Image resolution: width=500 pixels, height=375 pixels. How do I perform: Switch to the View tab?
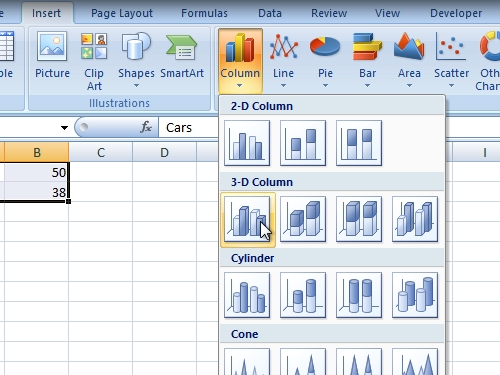pyautogui.click(x=387, y=13)
